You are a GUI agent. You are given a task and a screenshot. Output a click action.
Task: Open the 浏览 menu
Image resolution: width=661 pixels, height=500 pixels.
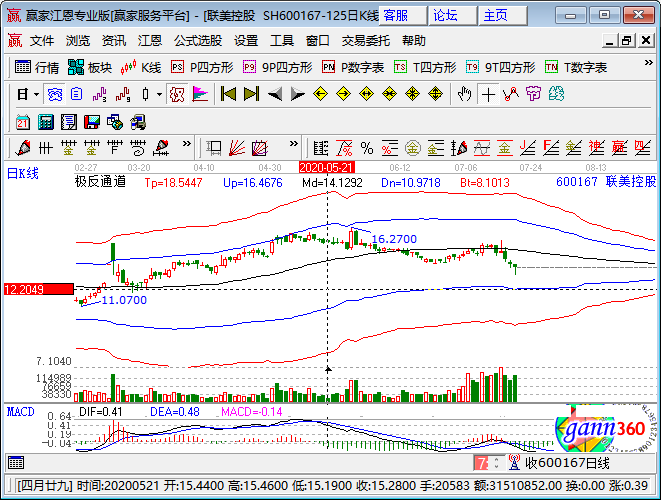[x=78, y=41]
